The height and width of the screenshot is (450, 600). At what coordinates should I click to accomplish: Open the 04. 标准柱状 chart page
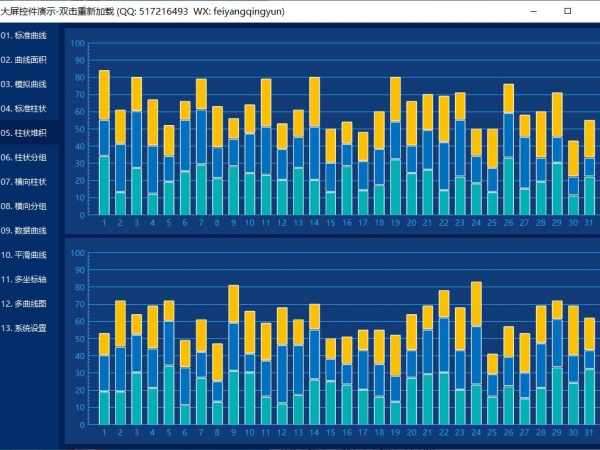click(28, 108)
